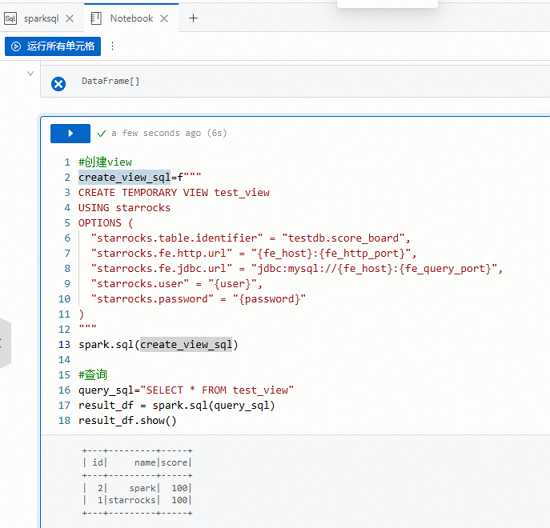The width and height of the screenshot is (550, 528).
Task: Click line number 13 in the gutter
Action: pos(64,345)
